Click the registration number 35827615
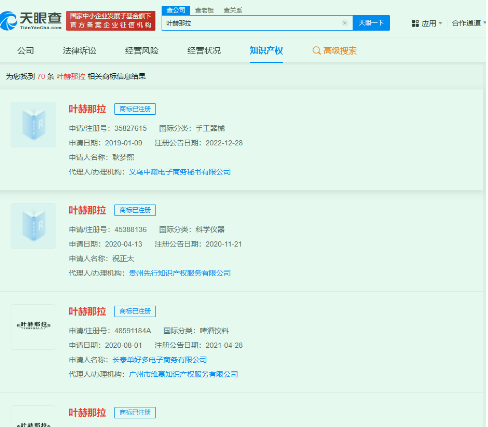The image size is (488, 427). point(131,128)
